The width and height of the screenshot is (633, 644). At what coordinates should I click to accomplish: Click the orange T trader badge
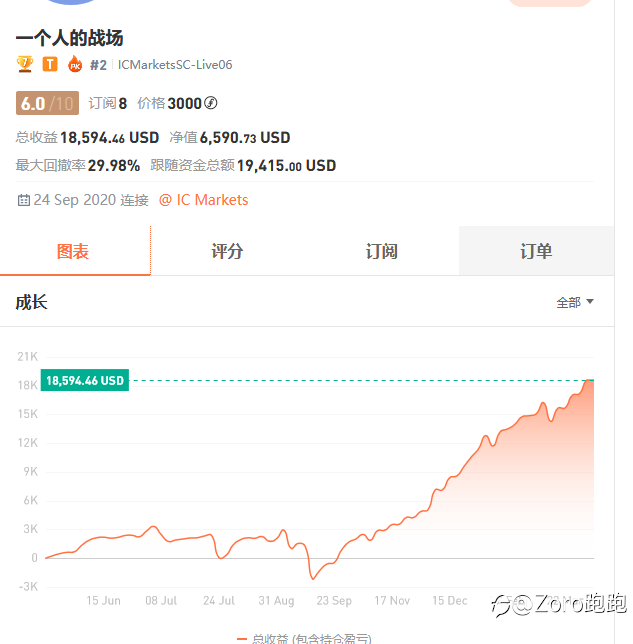pyautogui.click(x=50, y=64)
